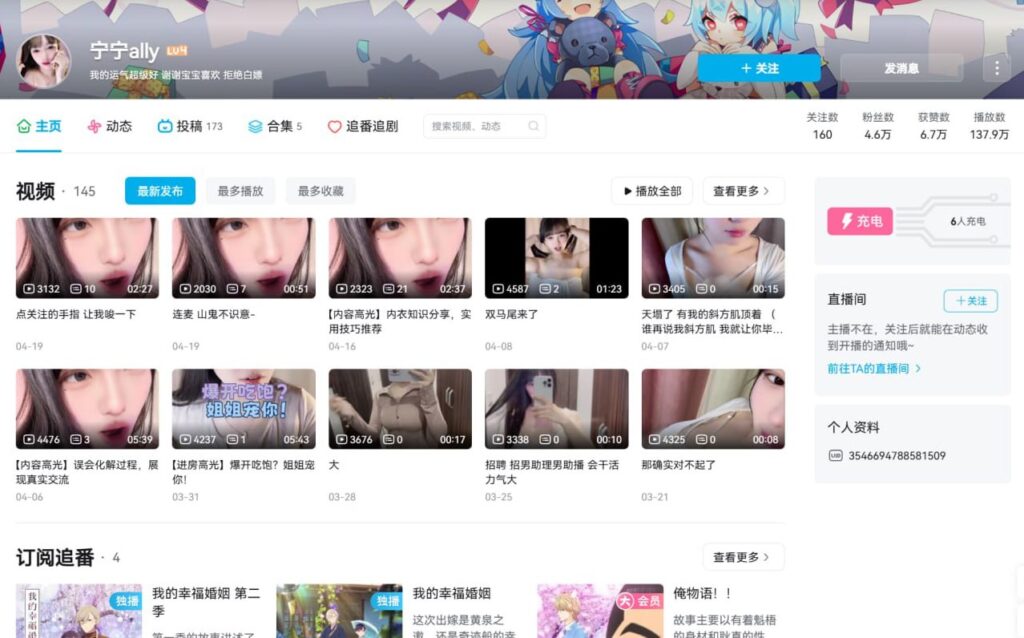
Task: Click the search magnifier icon
Action: 534,127
